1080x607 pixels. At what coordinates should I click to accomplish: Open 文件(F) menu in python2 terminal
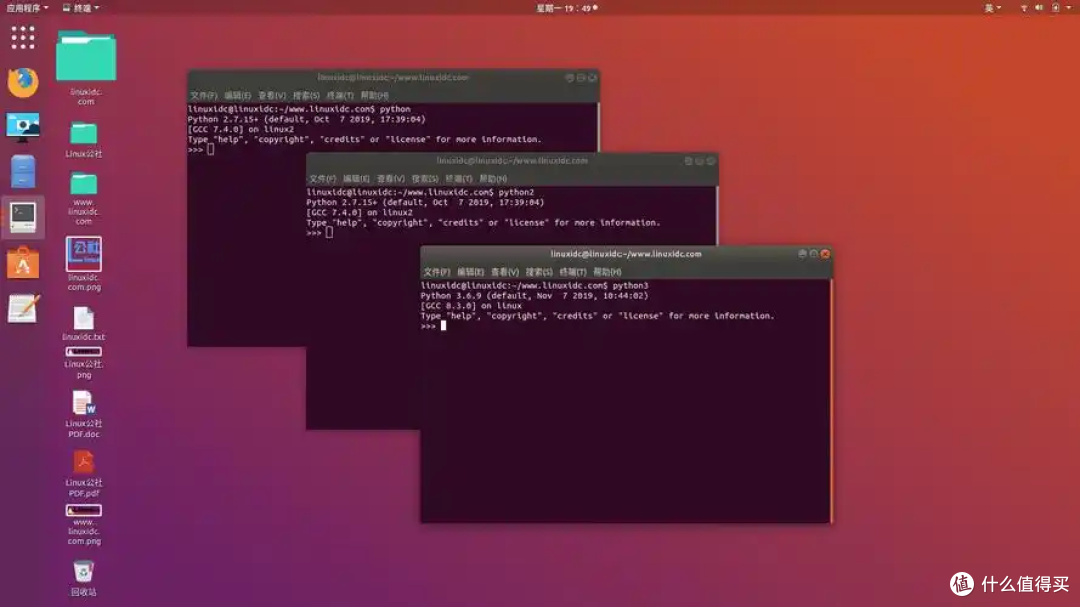(x=322, y=178)
